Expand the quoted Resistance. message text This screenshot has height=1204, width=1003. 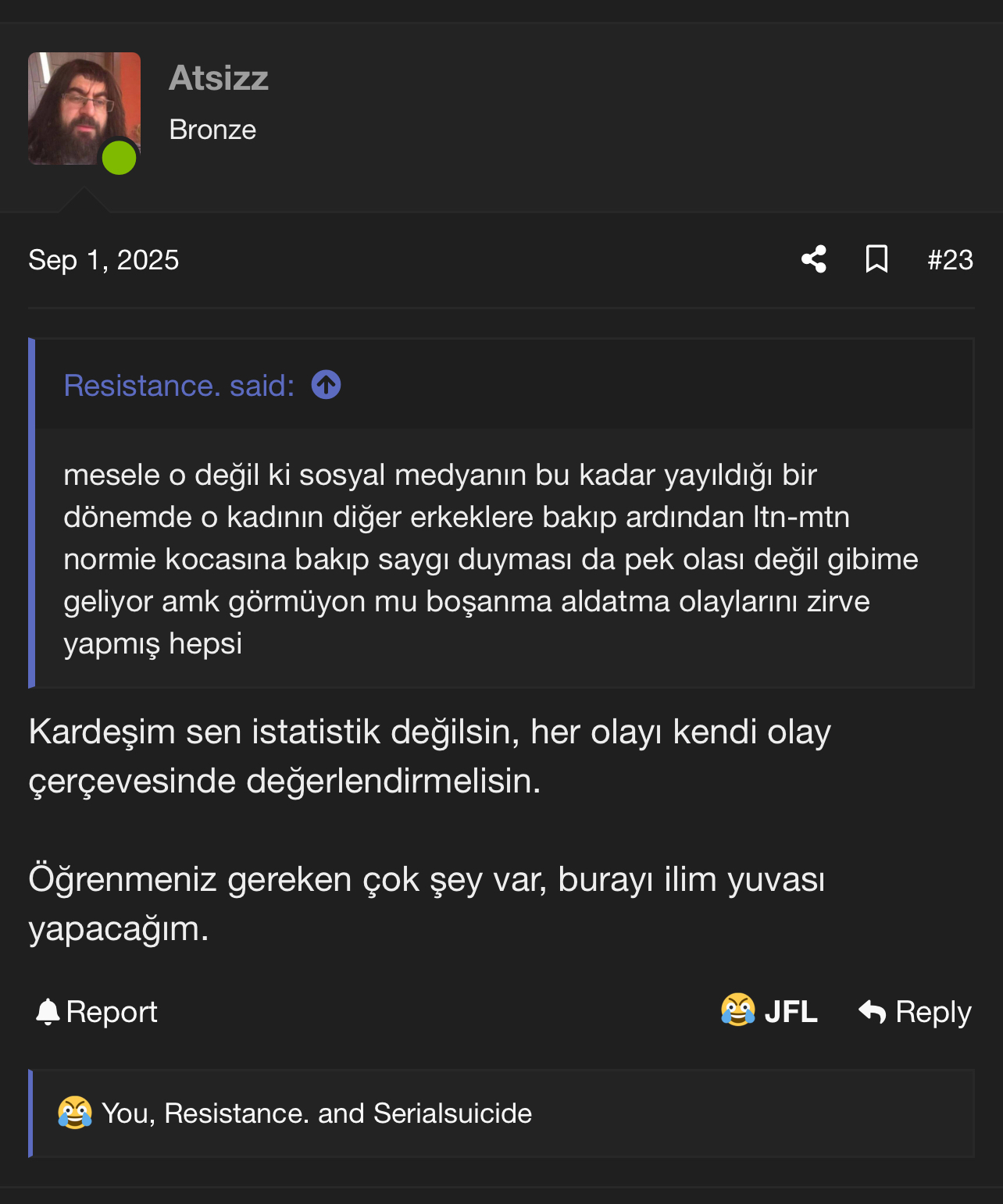coord(491,559)
